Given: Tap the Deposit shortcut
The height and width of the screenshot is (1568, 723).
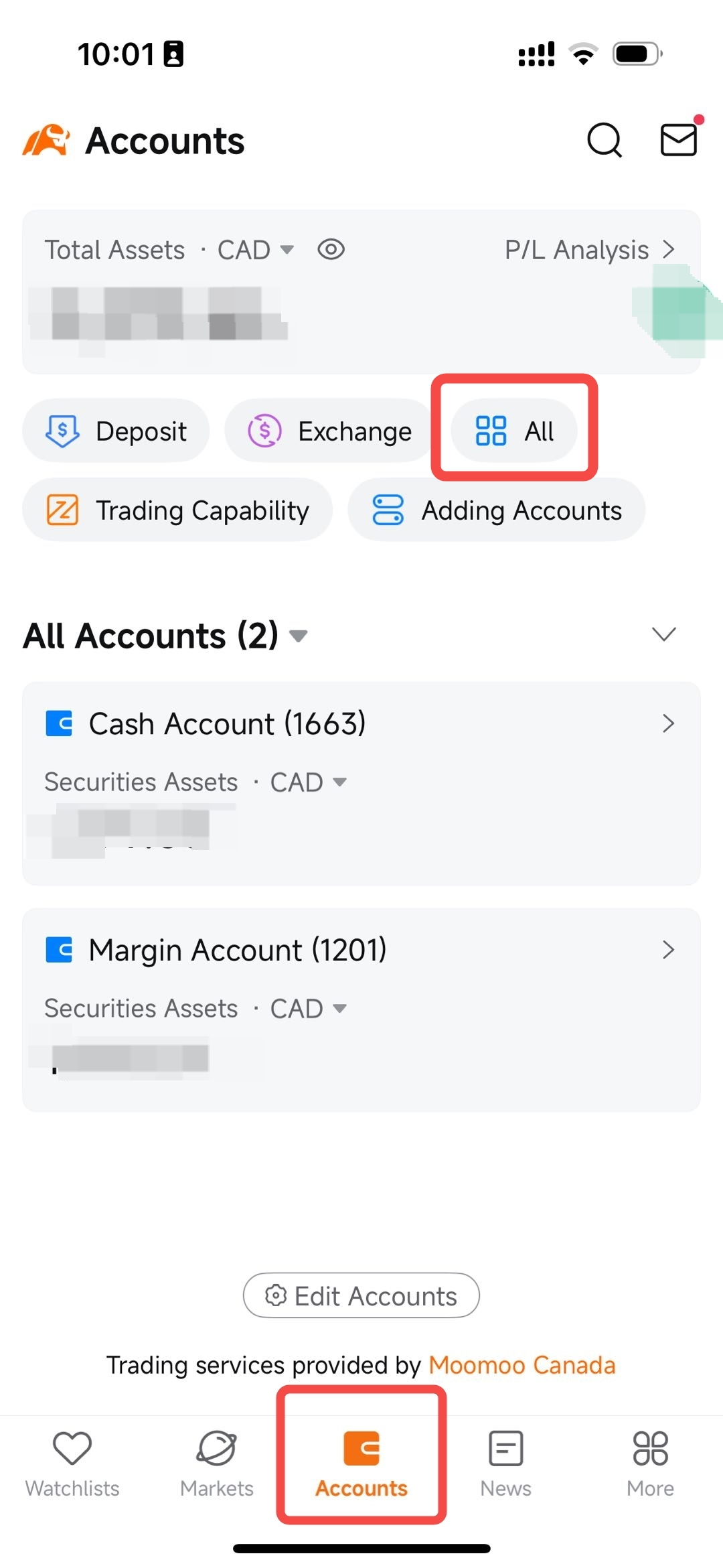Looking at the screenshot, I should (x=116, y=431).
